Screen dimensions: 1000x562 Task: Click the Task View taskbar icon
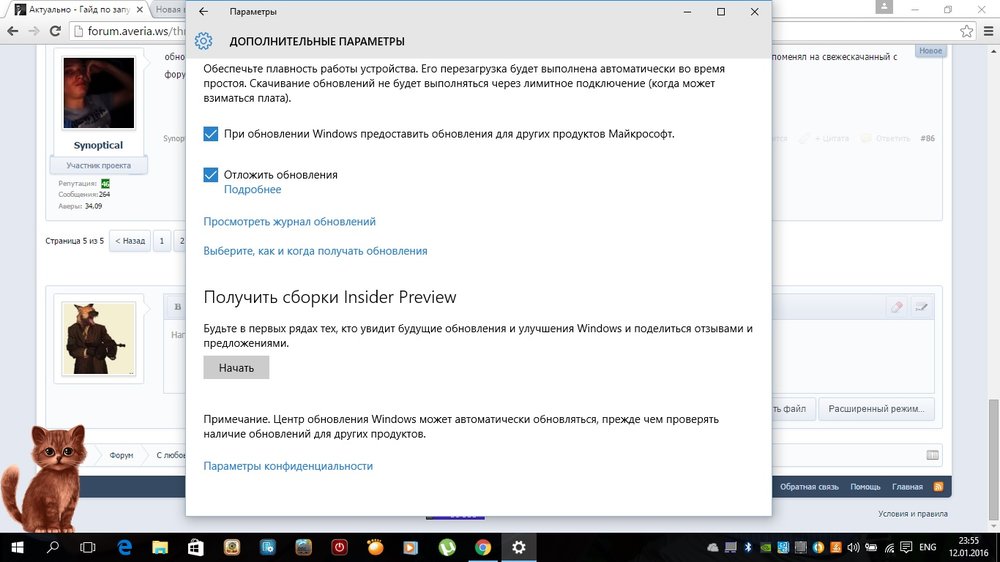(x=88, y=547)
